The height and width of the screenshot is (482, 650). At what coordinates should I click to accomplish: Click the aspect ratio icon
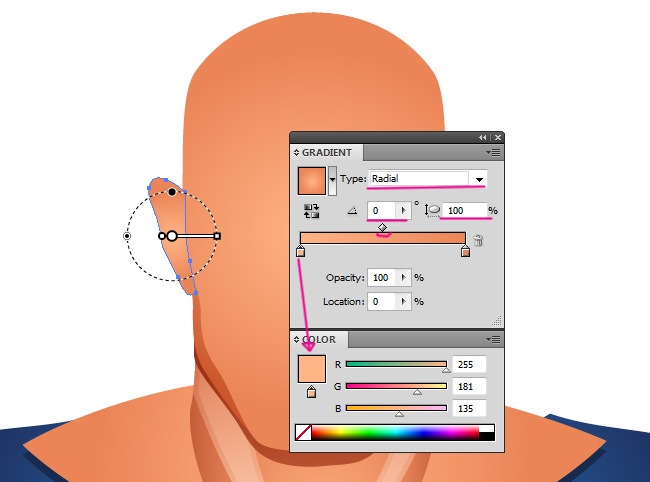pos(432,211)
